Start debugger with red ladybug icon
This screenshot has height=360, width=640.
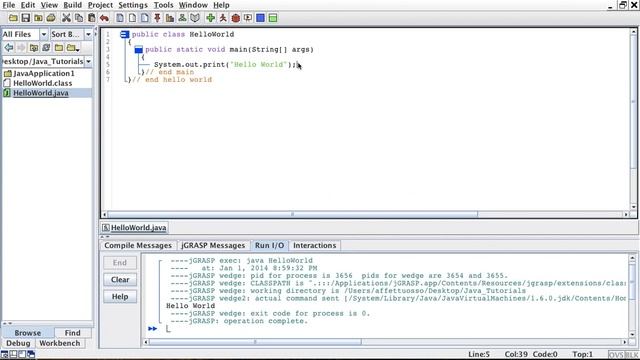click(x=236, y=18)
